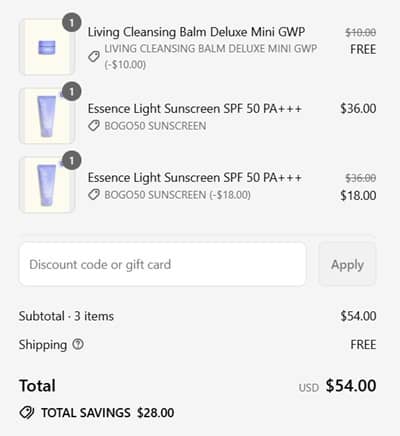Click the tag icon beside BOGO50 SUNSCREEN (-$18.00)
The height and width of the screenshot is (436, 400).
[x=94, y=195]
